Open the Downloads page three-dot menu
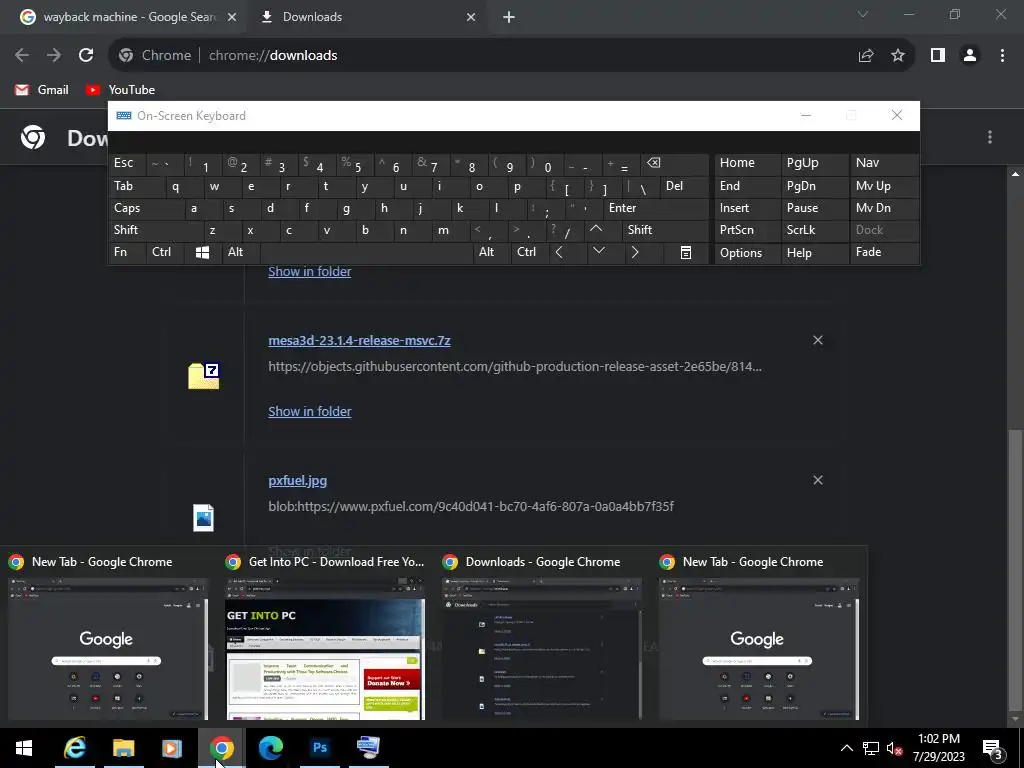The width and height of the screenshot is (1024, 768). (990, 136)
